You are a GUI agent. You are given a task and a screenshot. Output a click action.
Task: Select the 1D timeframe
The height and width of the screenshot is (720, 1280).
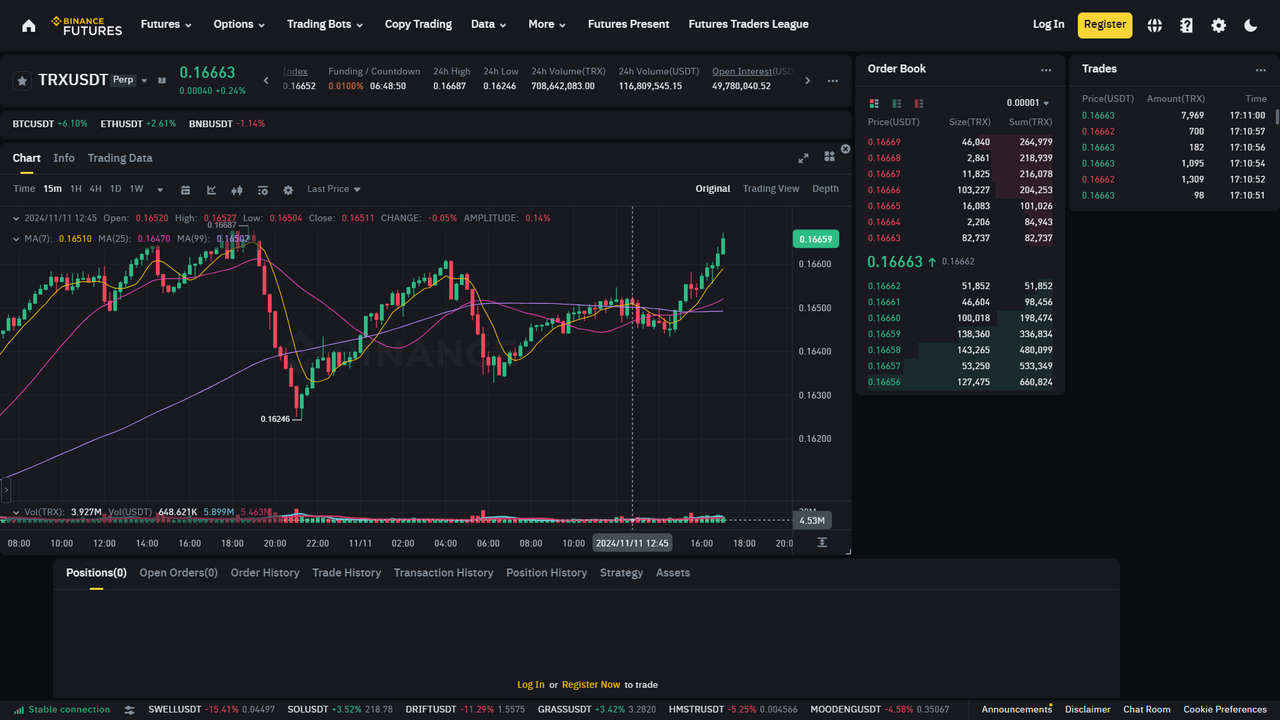(x=116, y=189)
